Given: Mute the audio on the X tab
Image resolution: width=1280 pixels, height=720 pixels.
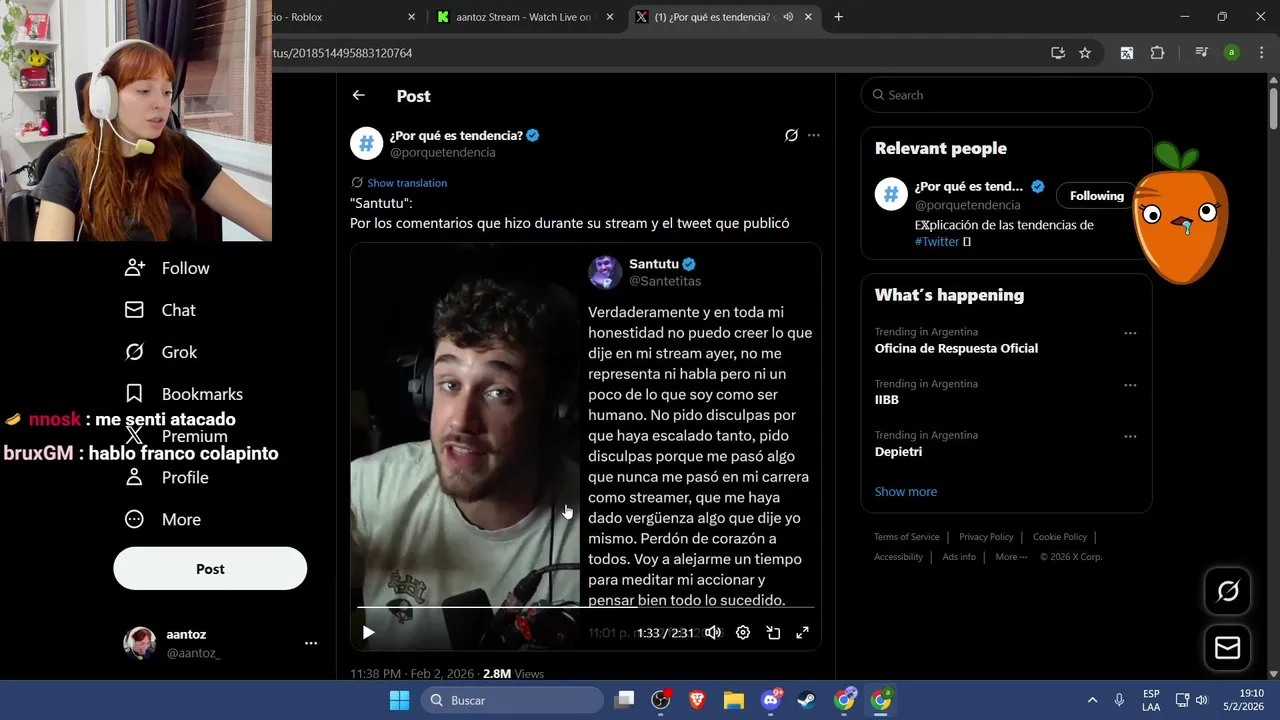Looking at the screenshot, I should (x=788, y=17).
